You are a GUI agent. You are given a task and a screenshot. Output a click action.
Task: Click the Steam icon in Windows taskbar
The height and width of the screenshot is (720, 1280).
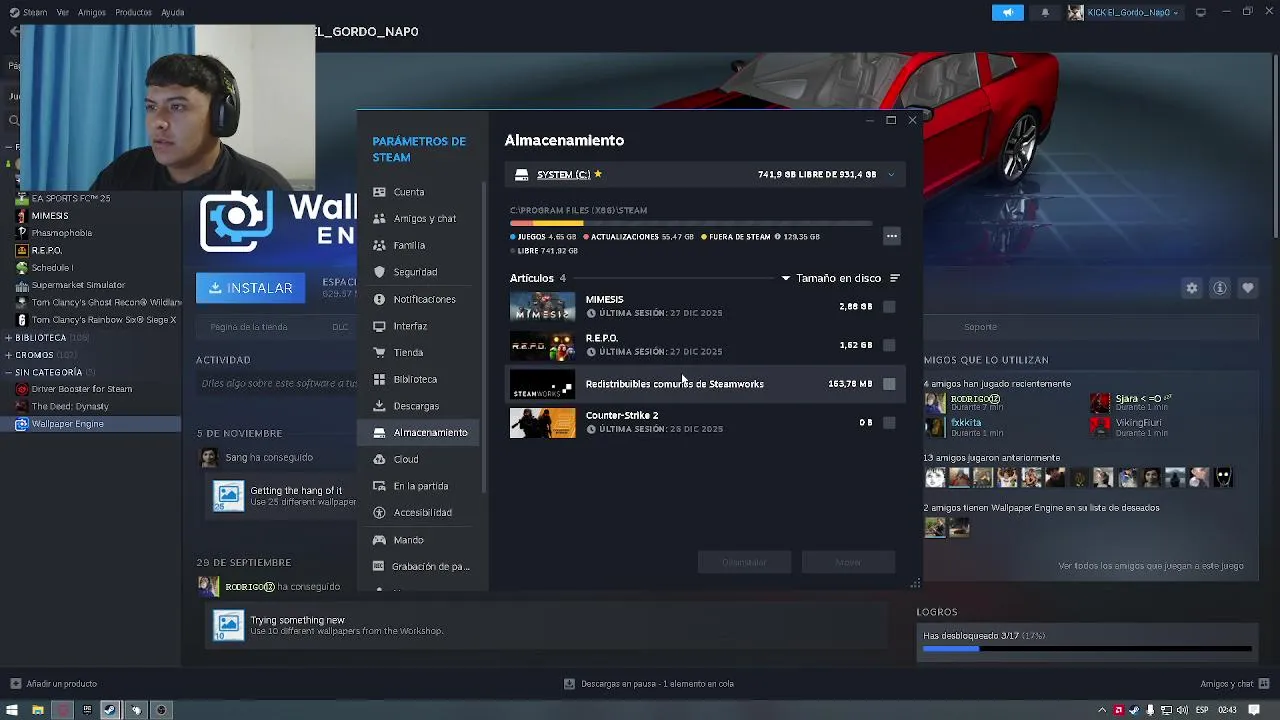[x=110, y=710]
